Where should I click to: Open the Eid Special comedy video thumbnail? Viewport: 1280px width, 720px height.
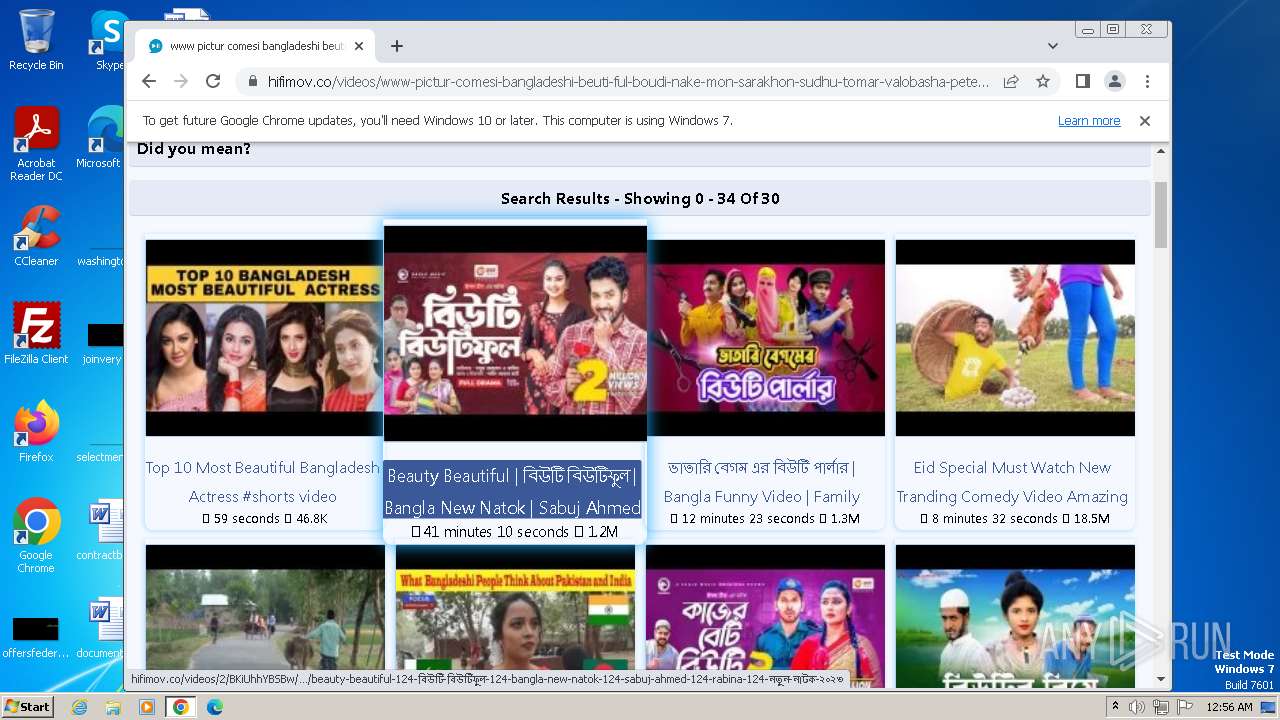coord(1015,338)
